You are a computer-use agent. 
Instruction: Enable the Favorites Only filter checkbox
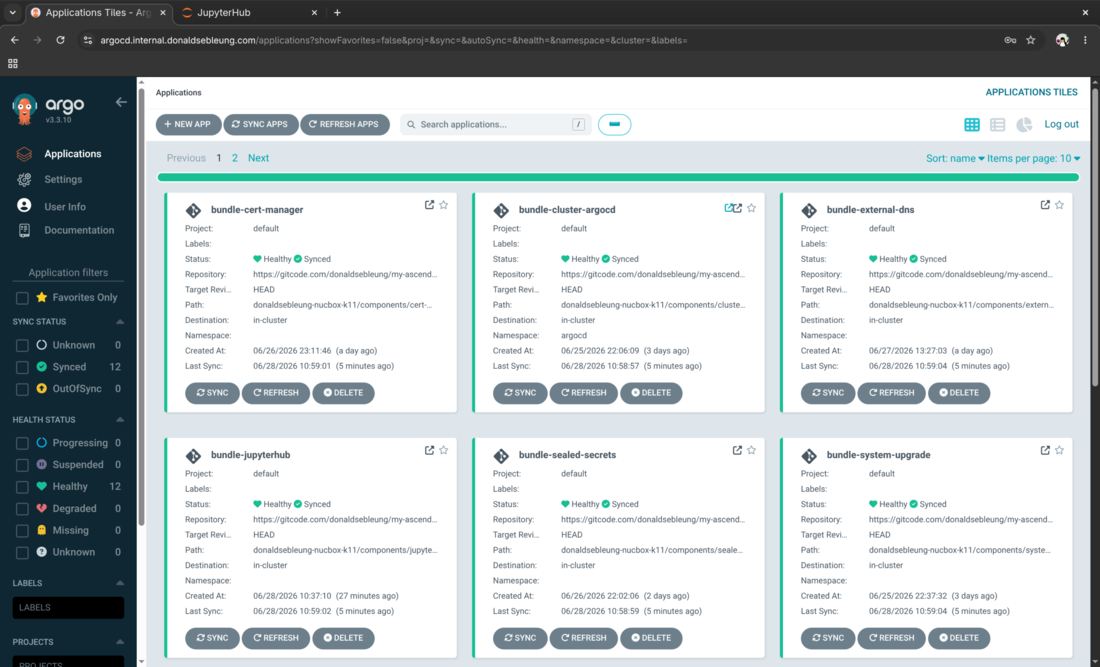22,298
